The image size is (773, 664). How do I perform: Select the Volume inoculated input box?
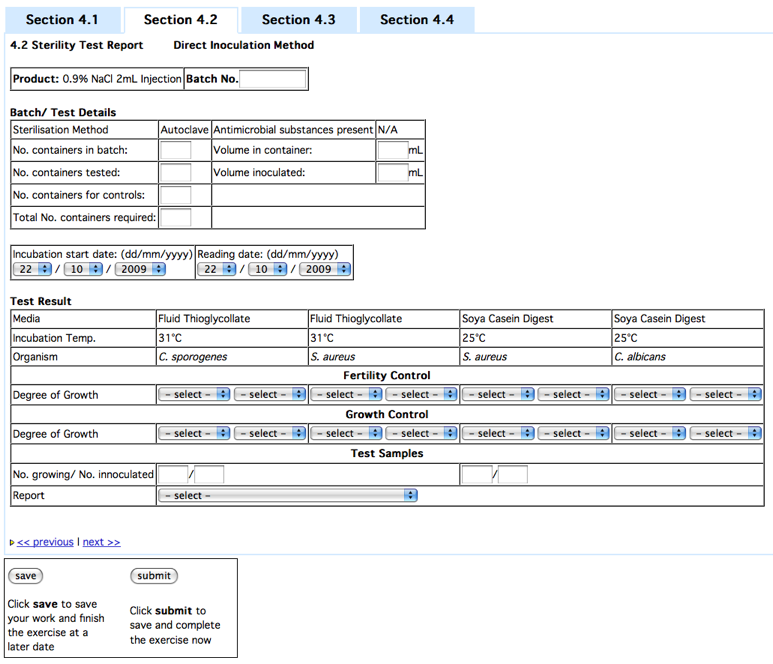point(392,173)
